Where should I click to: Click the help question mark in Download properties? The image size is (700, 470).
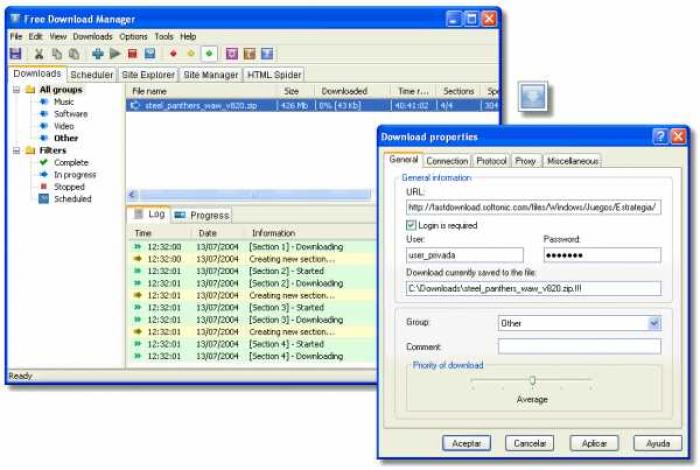click(x=660, y=136)
